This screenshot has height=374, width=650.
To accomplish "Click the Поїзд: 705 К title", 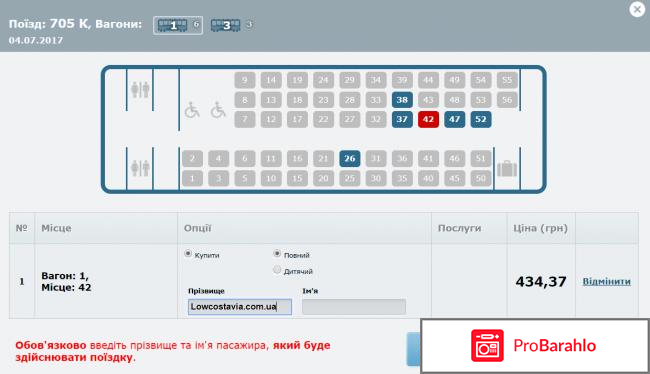I will (49, 24).
